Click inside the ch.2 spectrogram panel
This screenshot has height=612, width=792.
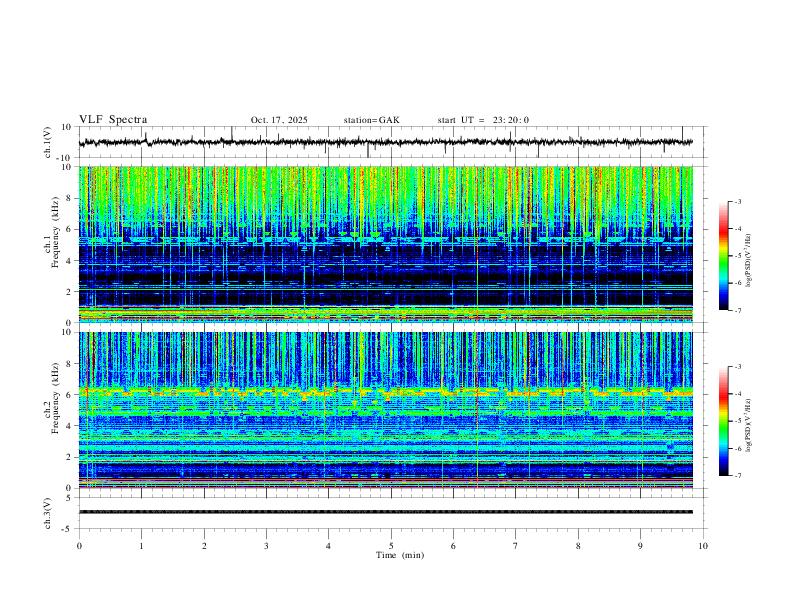tap(385, 410)
